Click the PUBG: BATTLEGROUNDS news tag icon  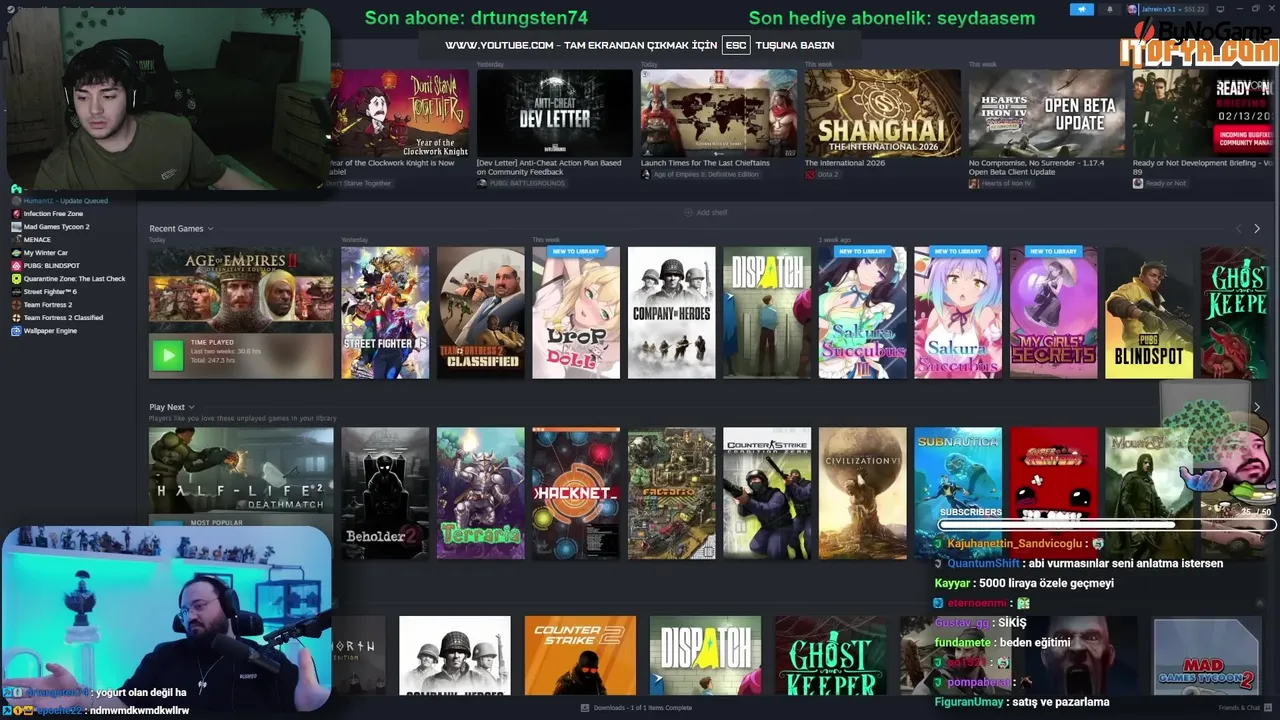click(482, 184)
